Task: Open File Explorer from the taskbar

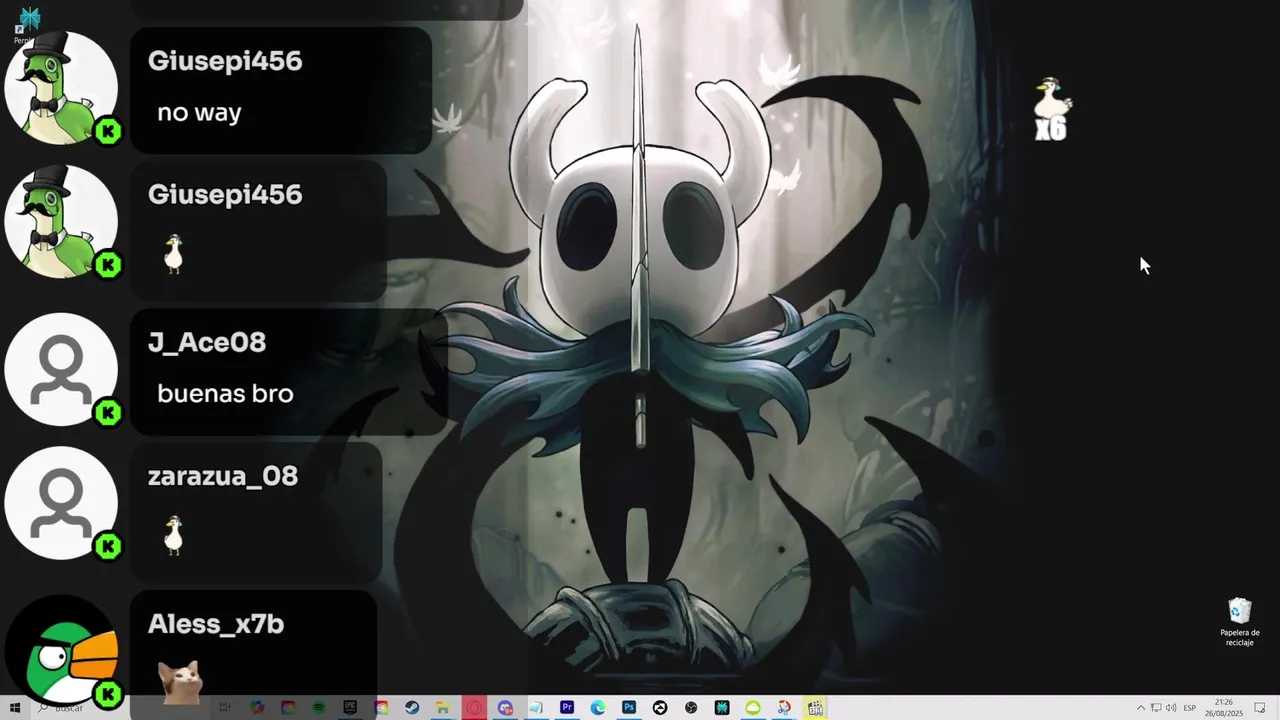Action: tap(443, 708)
